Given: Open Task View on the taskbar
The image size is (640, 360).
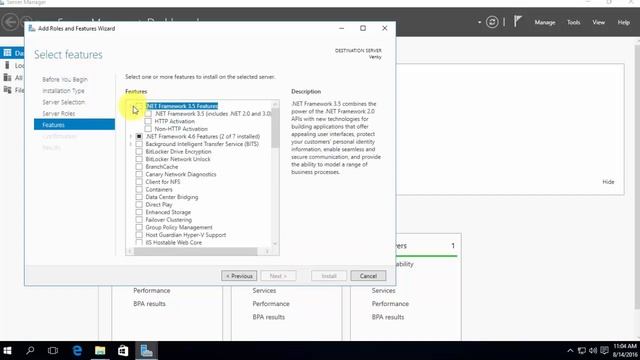Looking at the screenshot, I should (53, 351).
